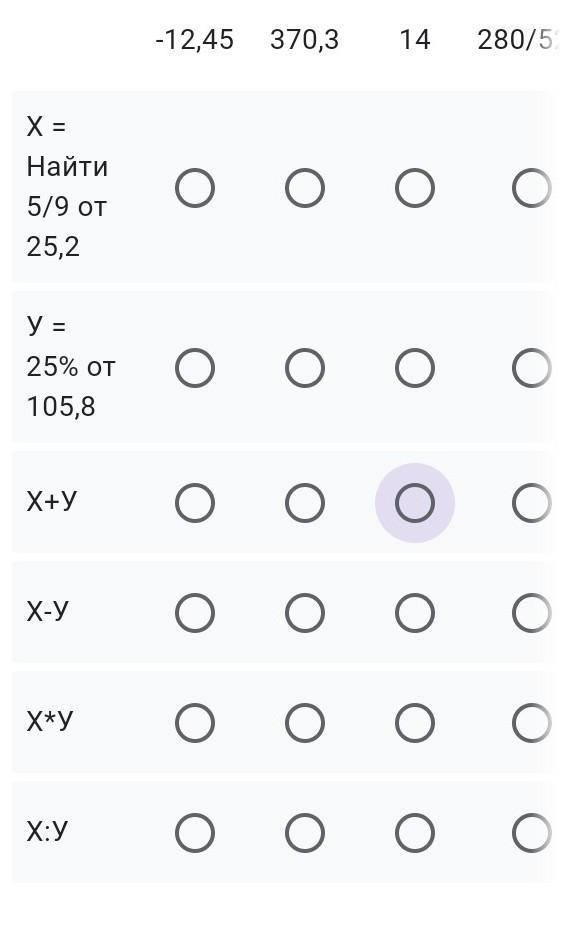The width and height of the screenshot is (576, 942).
Task: Select 14 in the X-У row
Action: click(x=414, y=613)
